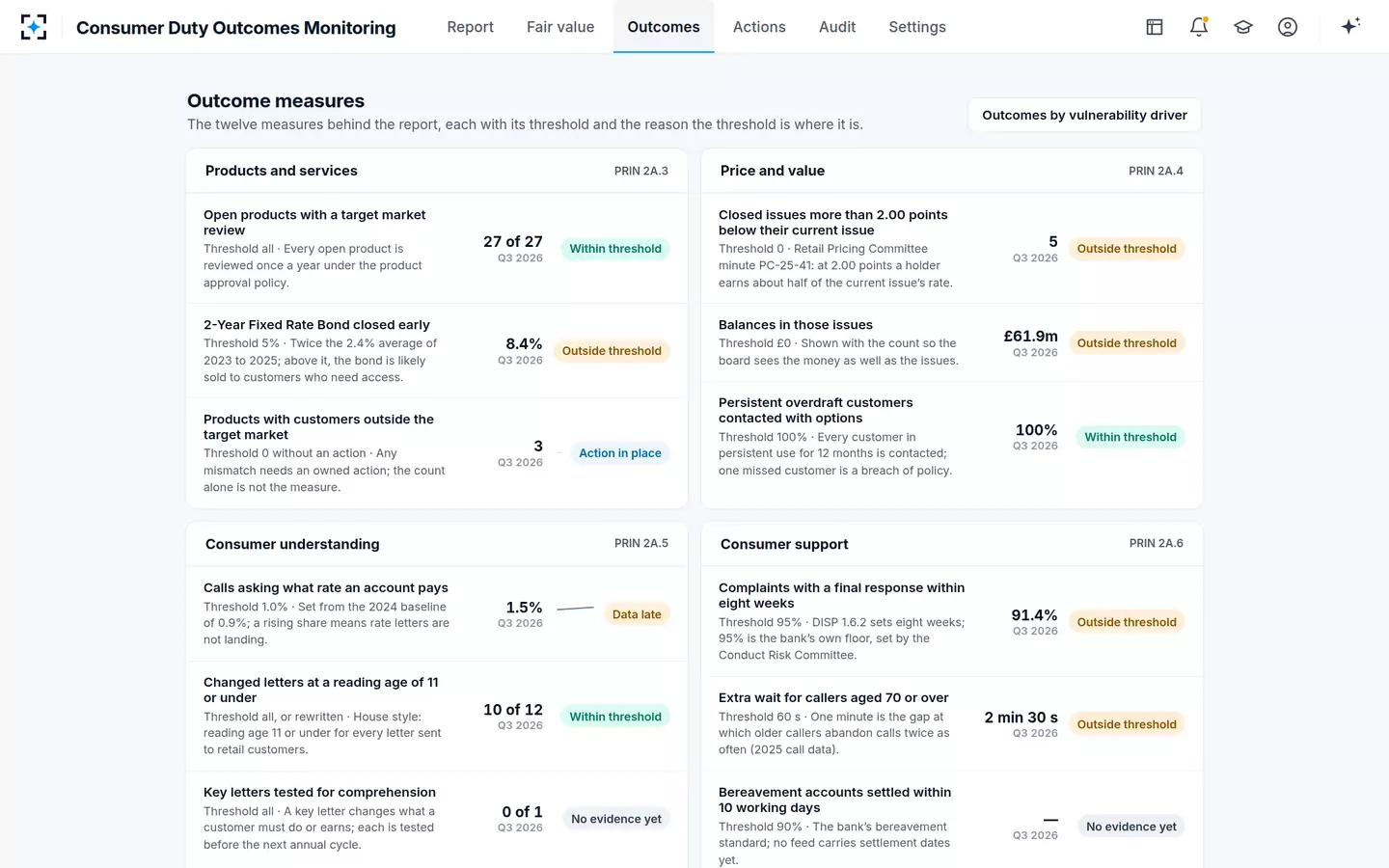Open the graduation cap learning icon
Image resolution: width=1389 pixels, height=868 pixels.
click(1243, 27)
